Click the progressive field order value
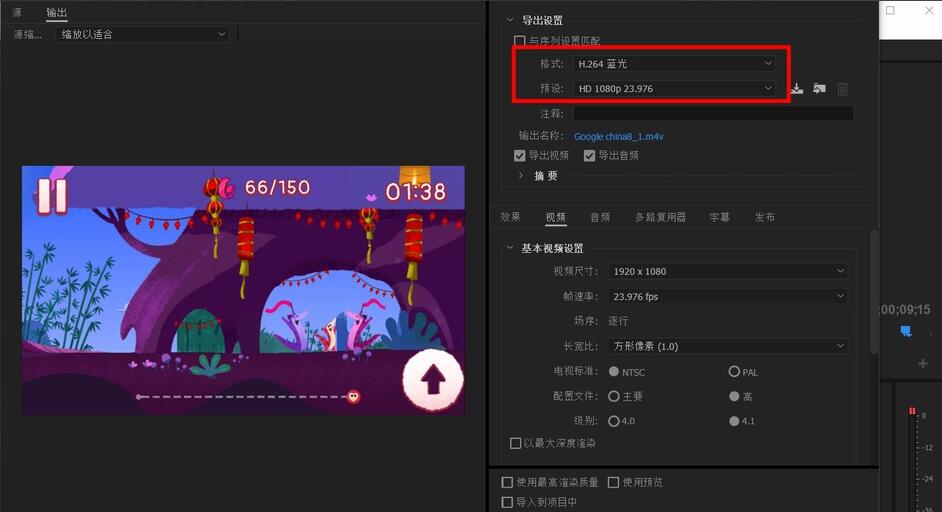The height and width of the screenshot is (512, 942). (x=618, y=321)
